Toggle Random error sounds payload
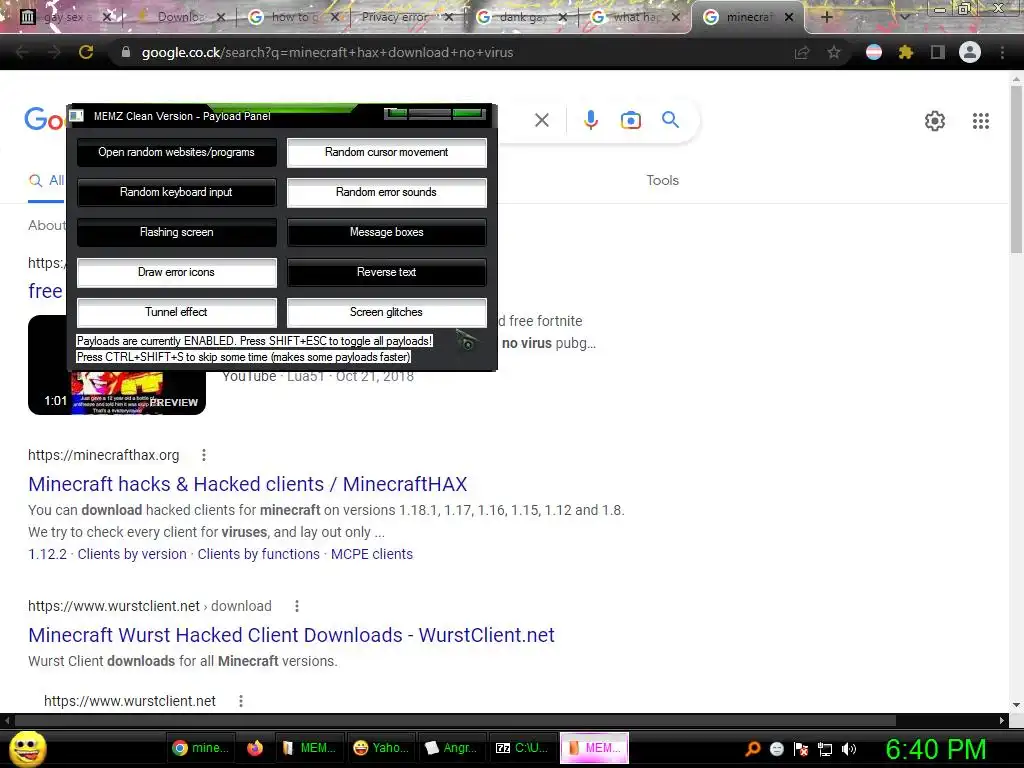 [387, 192]
